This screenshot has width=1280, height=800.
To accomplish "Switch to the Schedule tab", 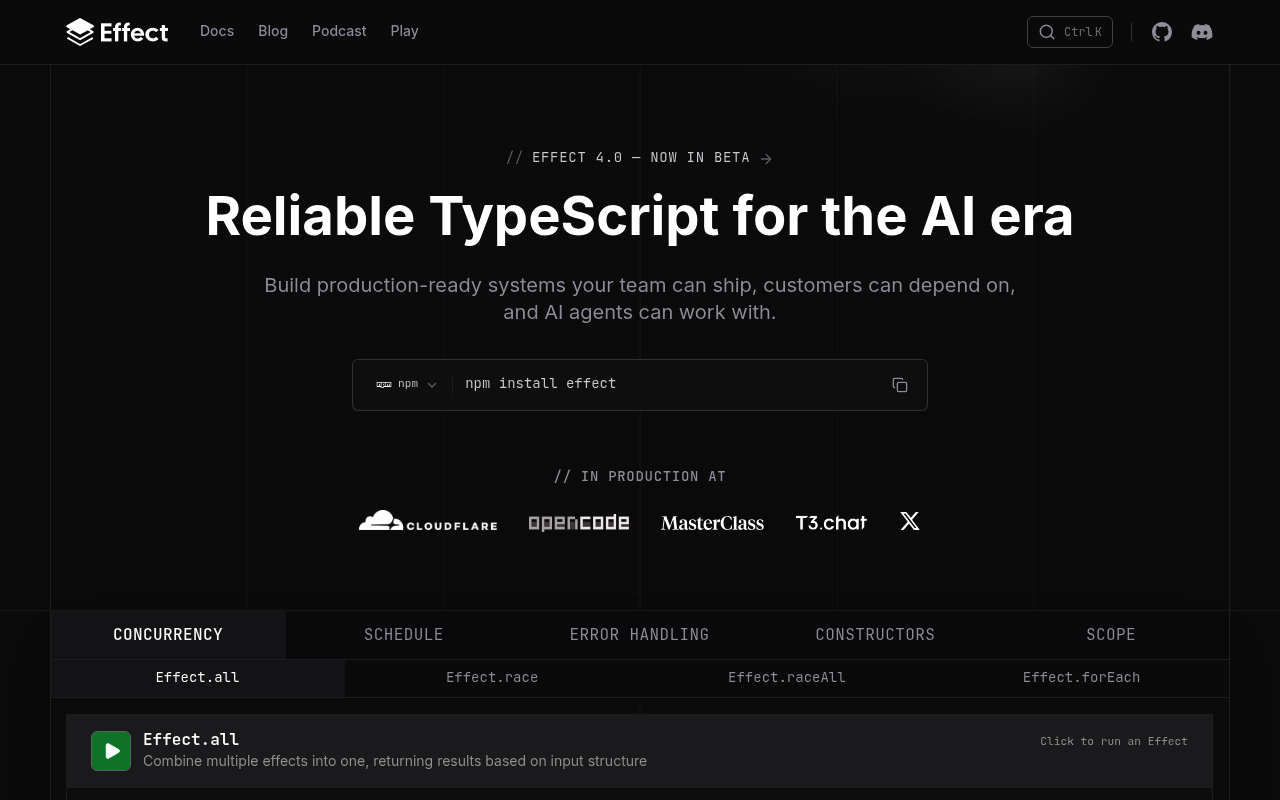I will coord(404,635).
